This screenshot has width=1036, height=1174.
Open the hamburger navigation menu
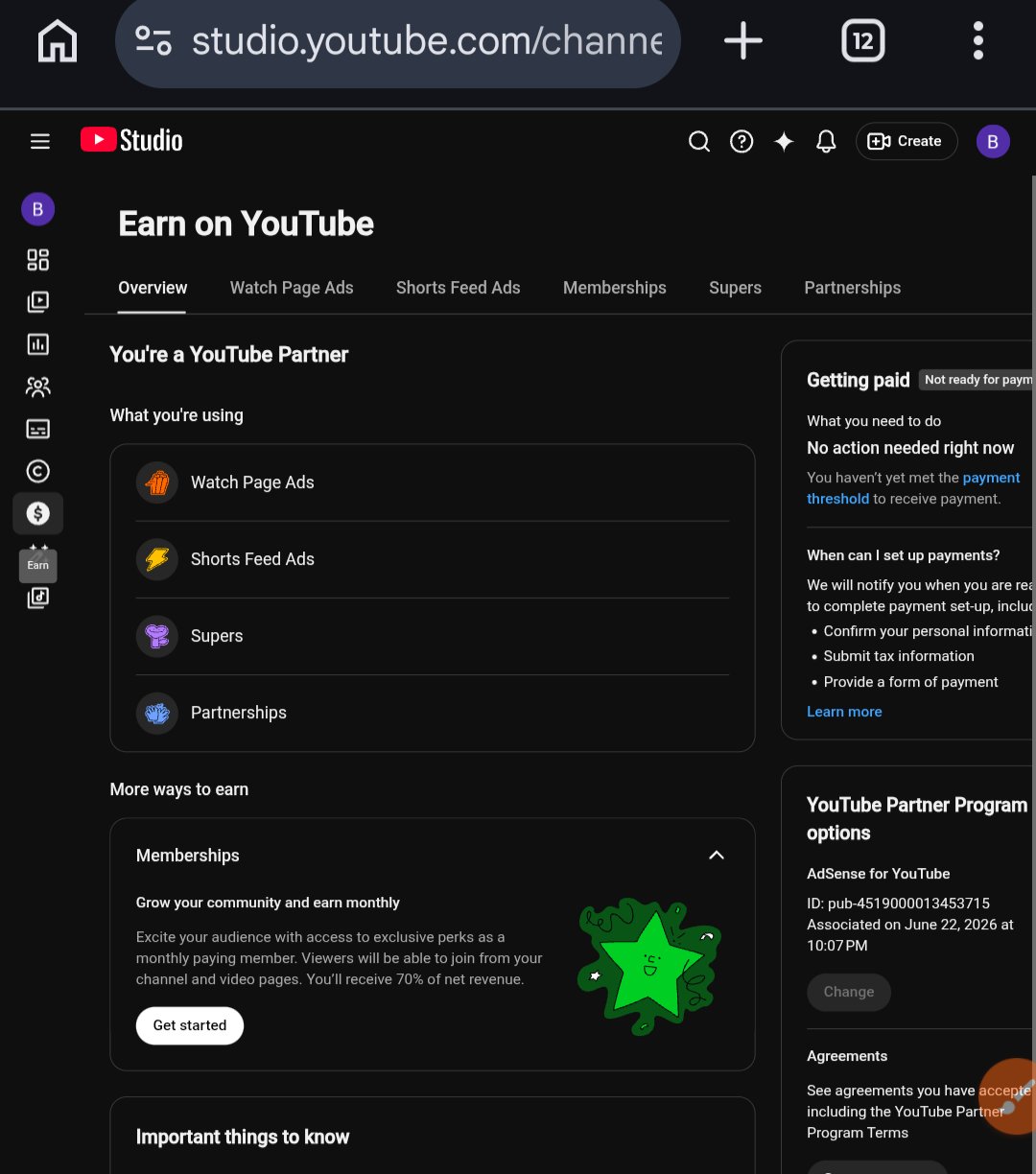click(40, 142)
